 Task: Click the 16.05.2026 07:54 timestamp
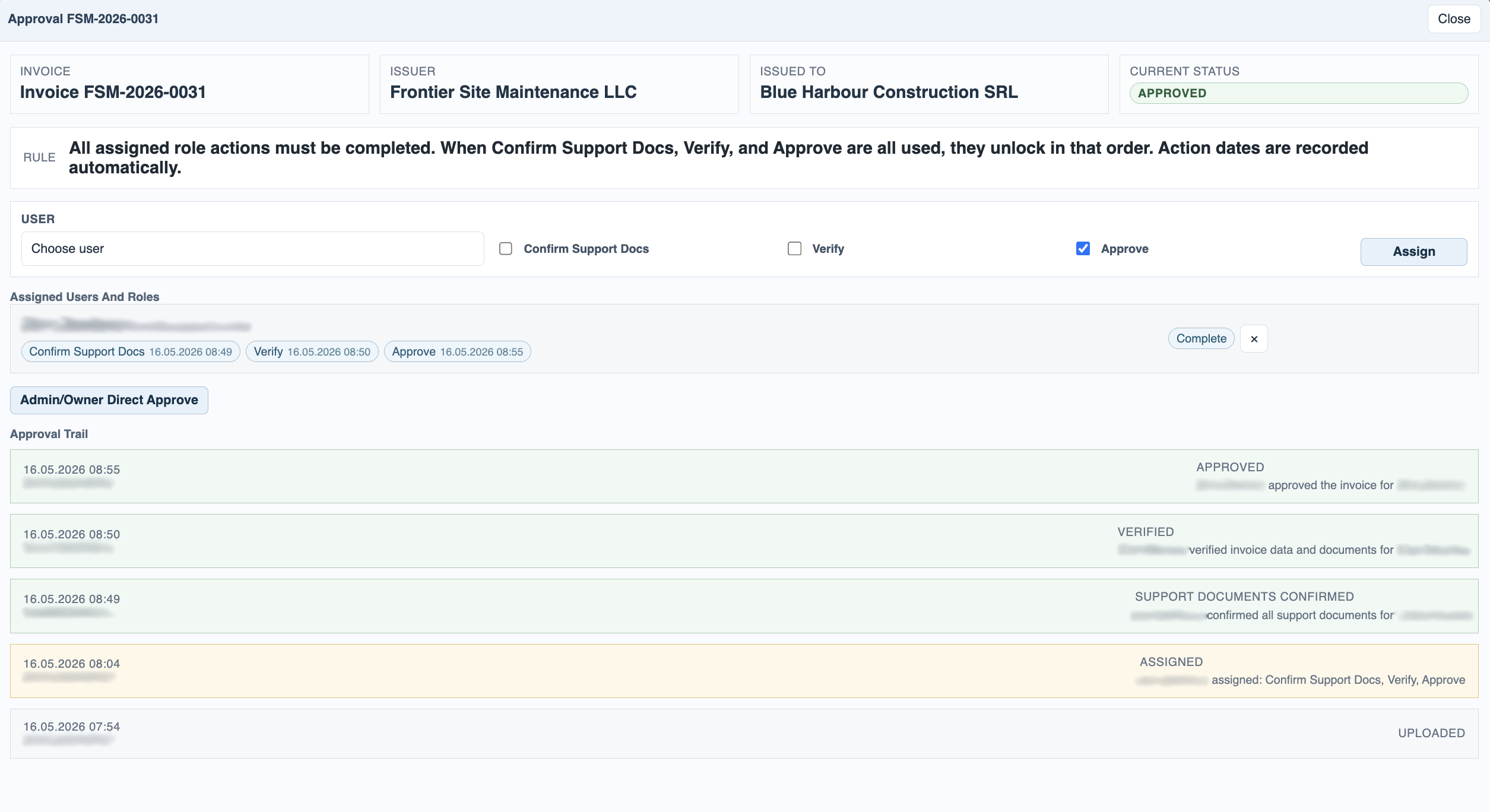click(x=71, y=727)
